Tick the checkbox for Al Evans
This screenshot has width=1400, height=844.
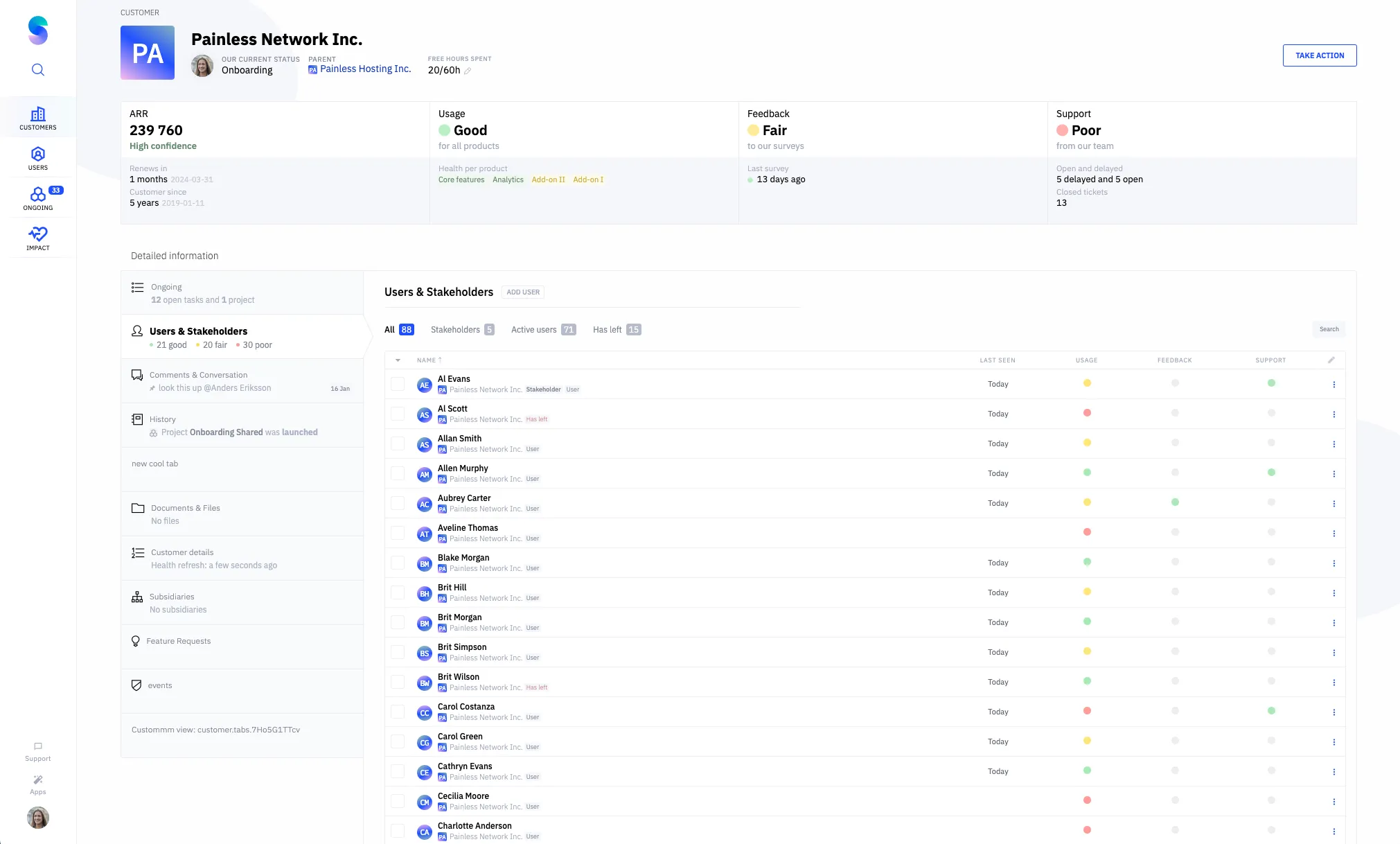coord(398,384)
